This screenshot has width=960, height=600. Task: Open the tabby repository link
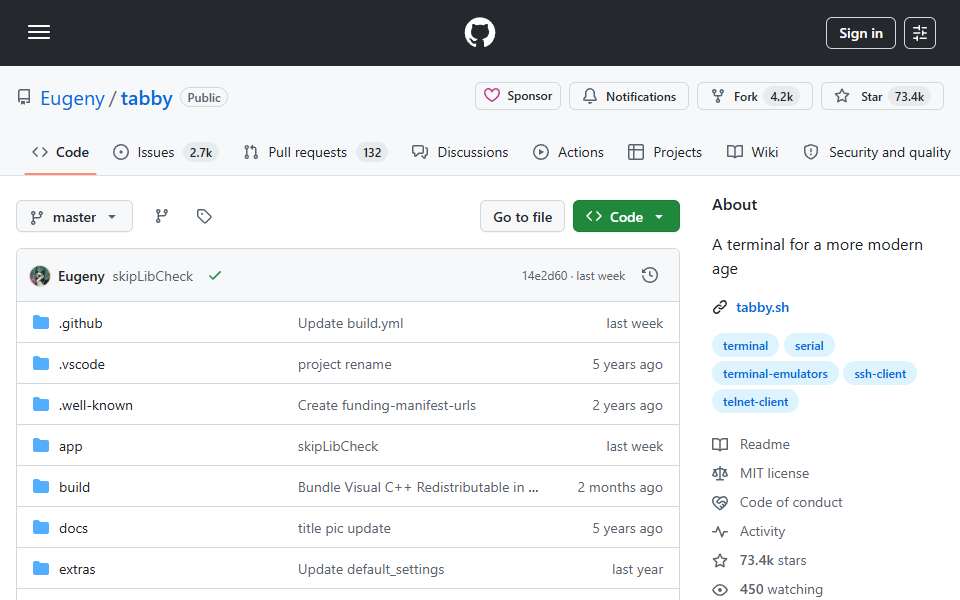click(x=146, y=98)
